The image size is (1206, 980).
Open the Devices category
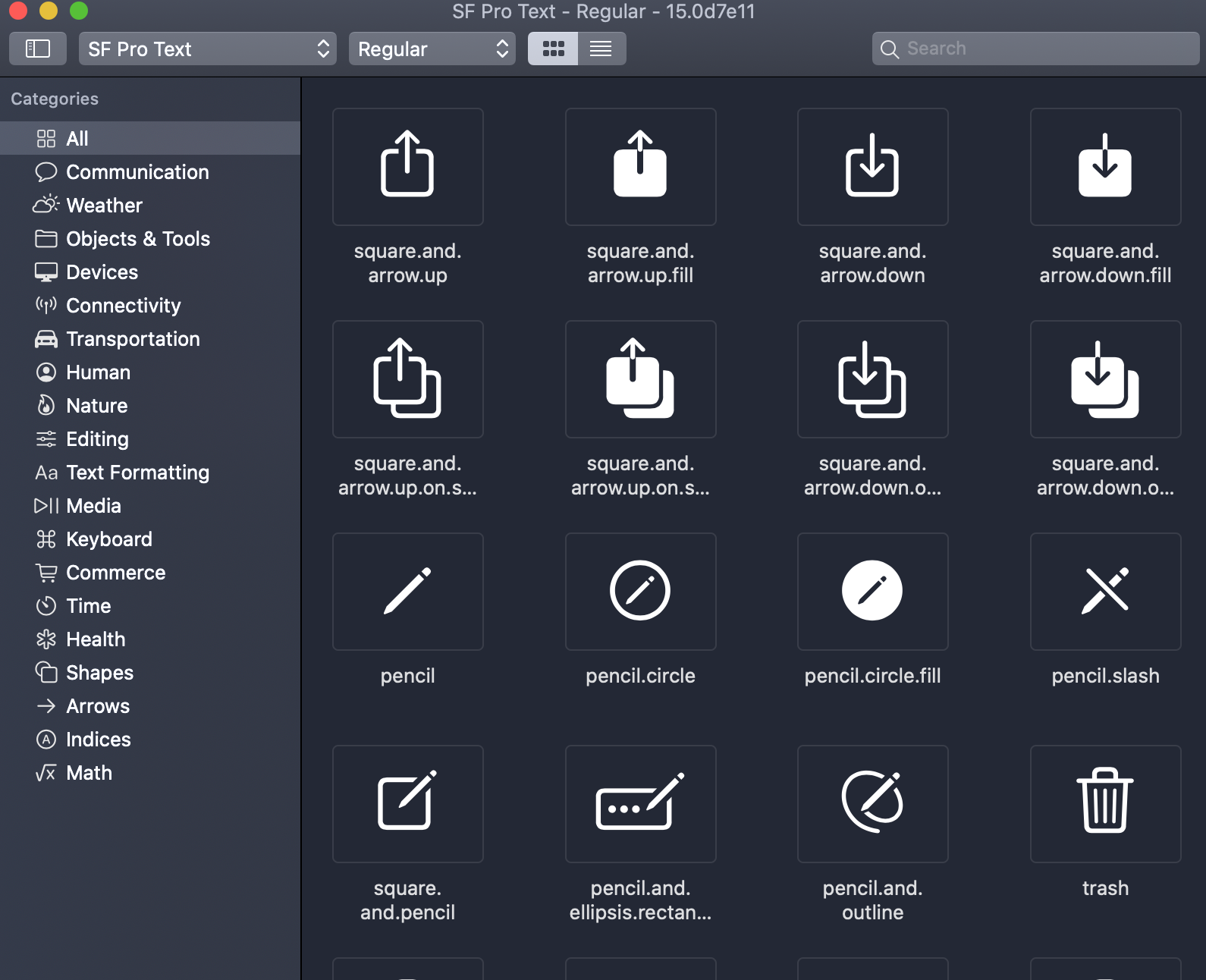pos(150,272)
